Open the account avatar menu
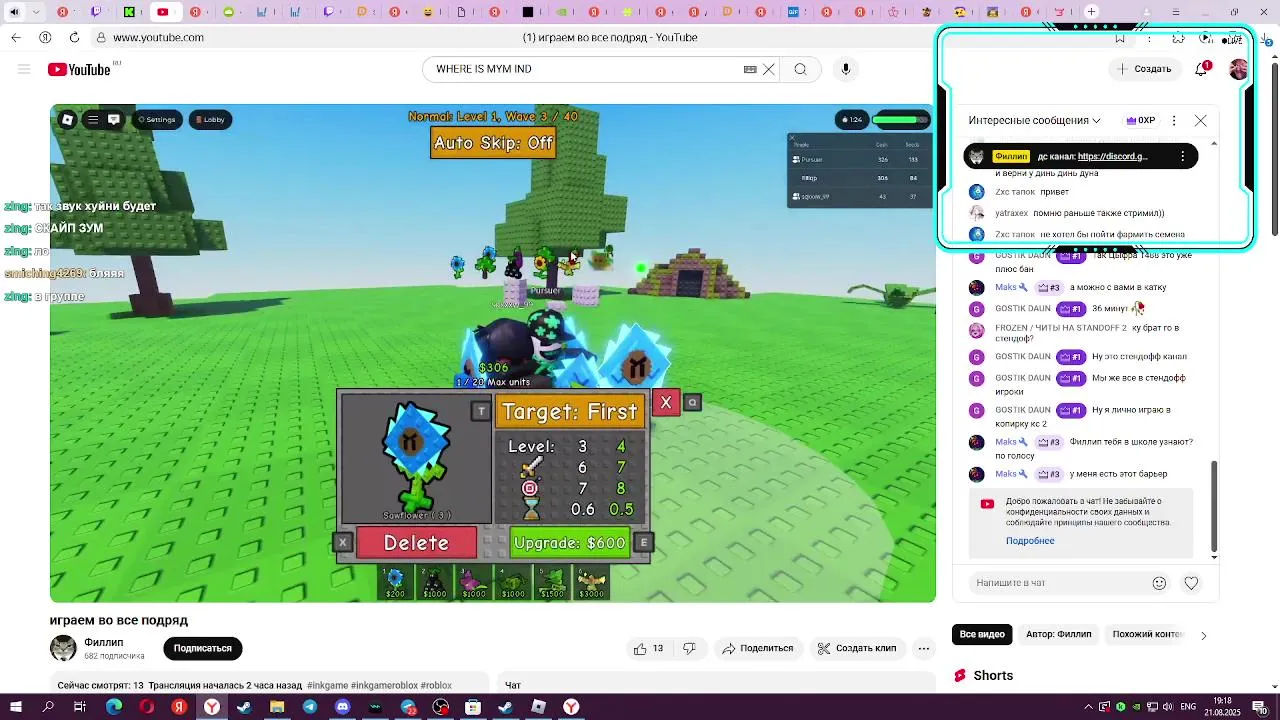The width and height of the screenshot is (1280, 720). pyautogui.click(x=1238, y=69)
